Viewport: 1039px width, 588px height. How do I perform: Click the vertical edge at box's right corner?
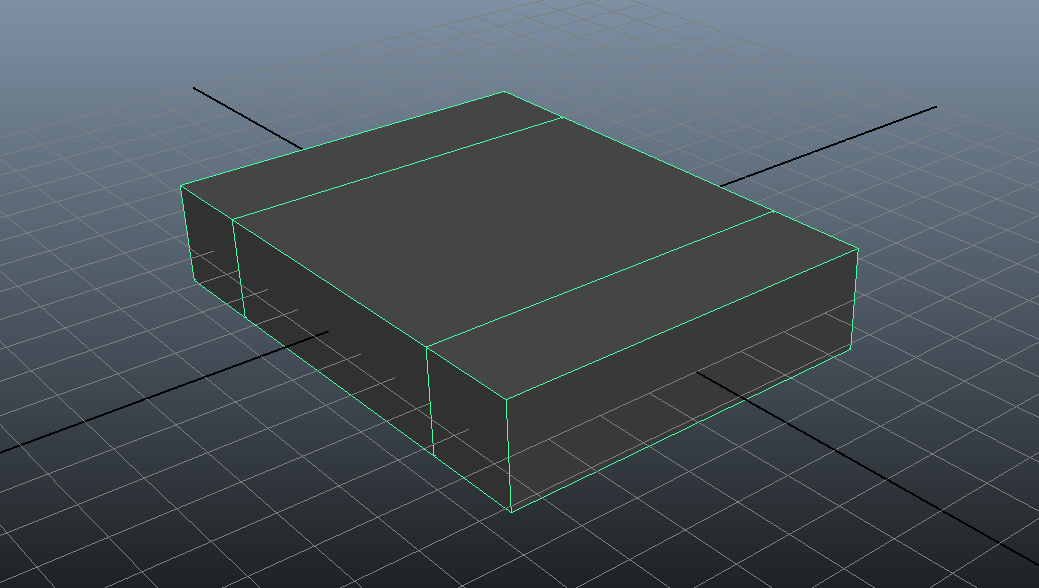click(x=854, y=300)
